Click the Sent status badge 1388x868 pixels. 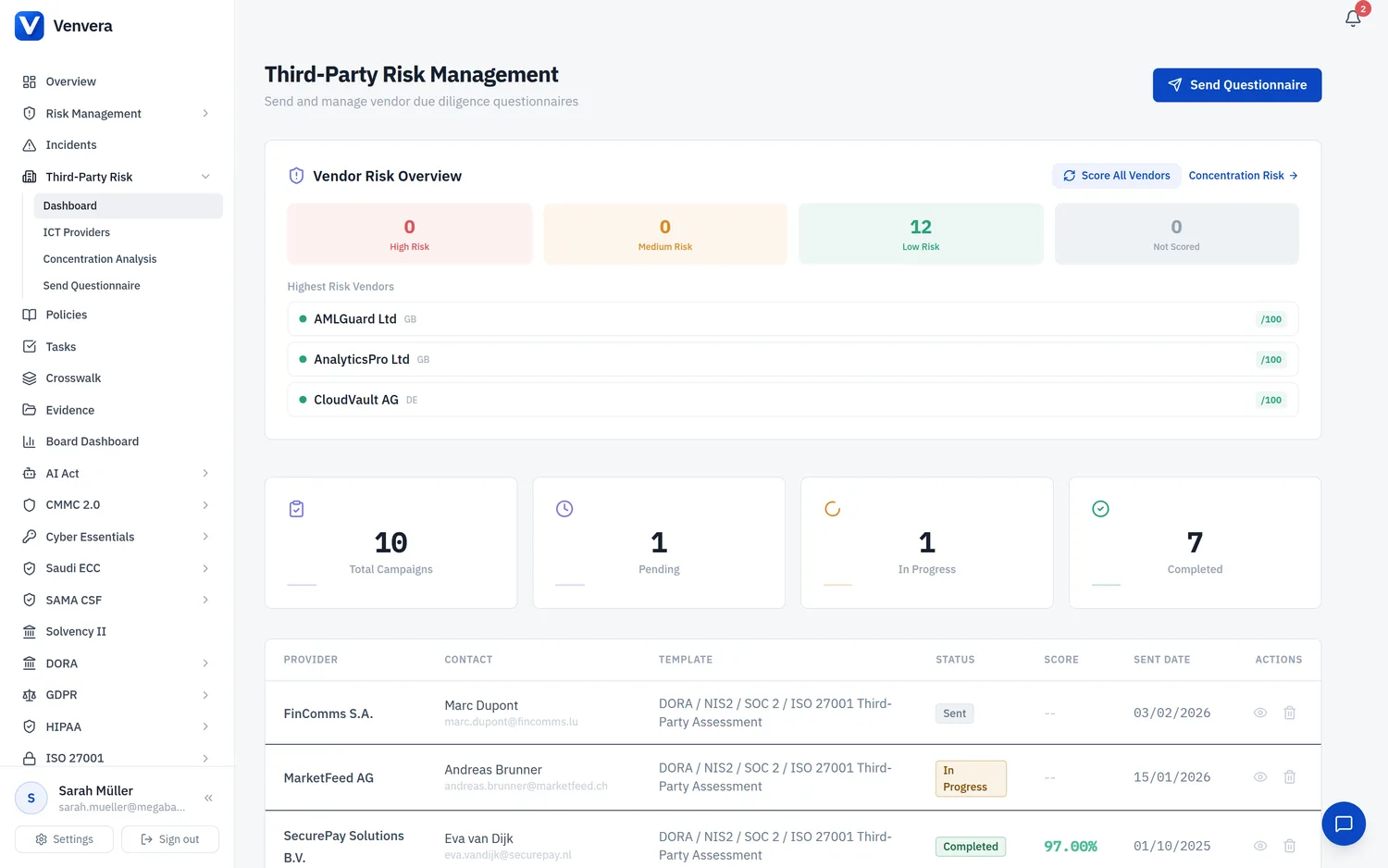click(x=955, y=713)
